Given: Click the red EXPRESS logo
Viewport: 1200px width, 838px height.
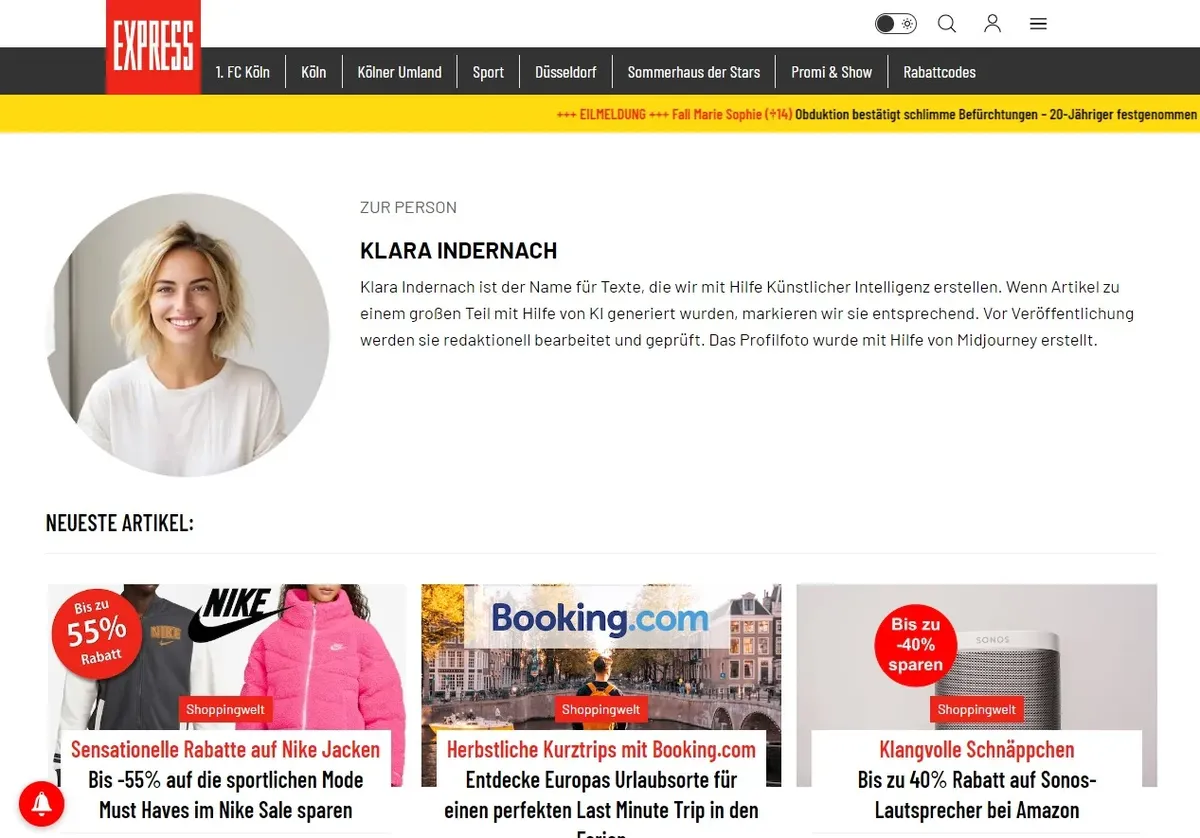Looking at the screenshot, I should coord(153,47).
